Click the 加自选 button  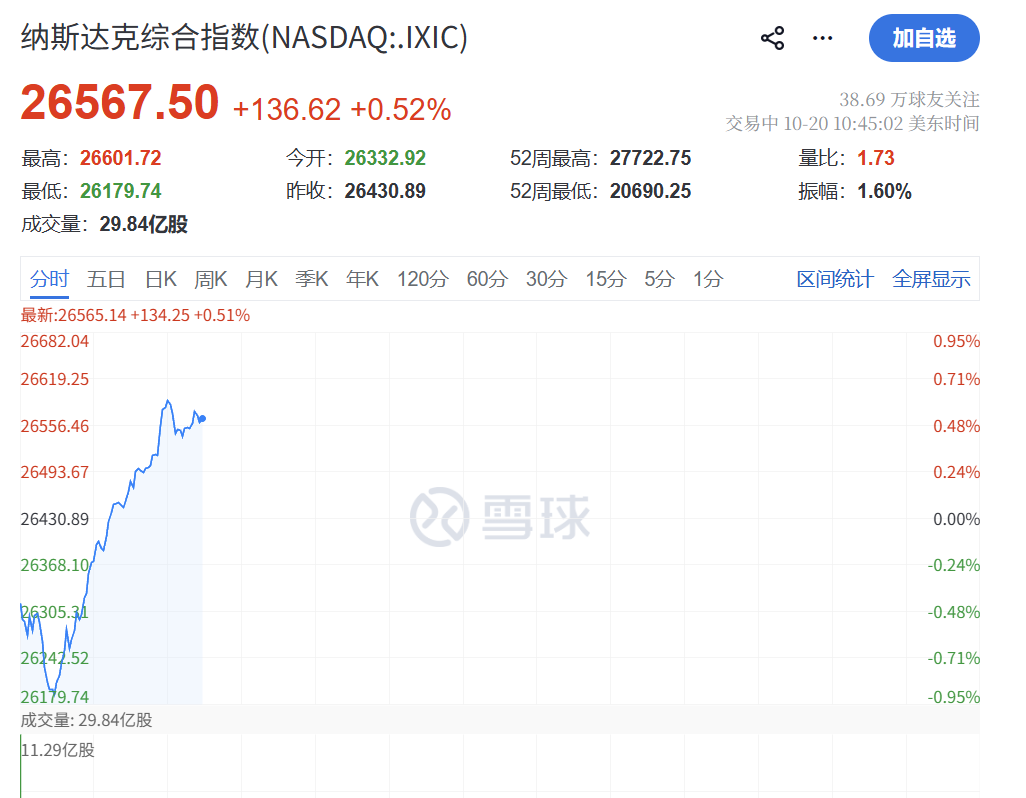[924, 38]
